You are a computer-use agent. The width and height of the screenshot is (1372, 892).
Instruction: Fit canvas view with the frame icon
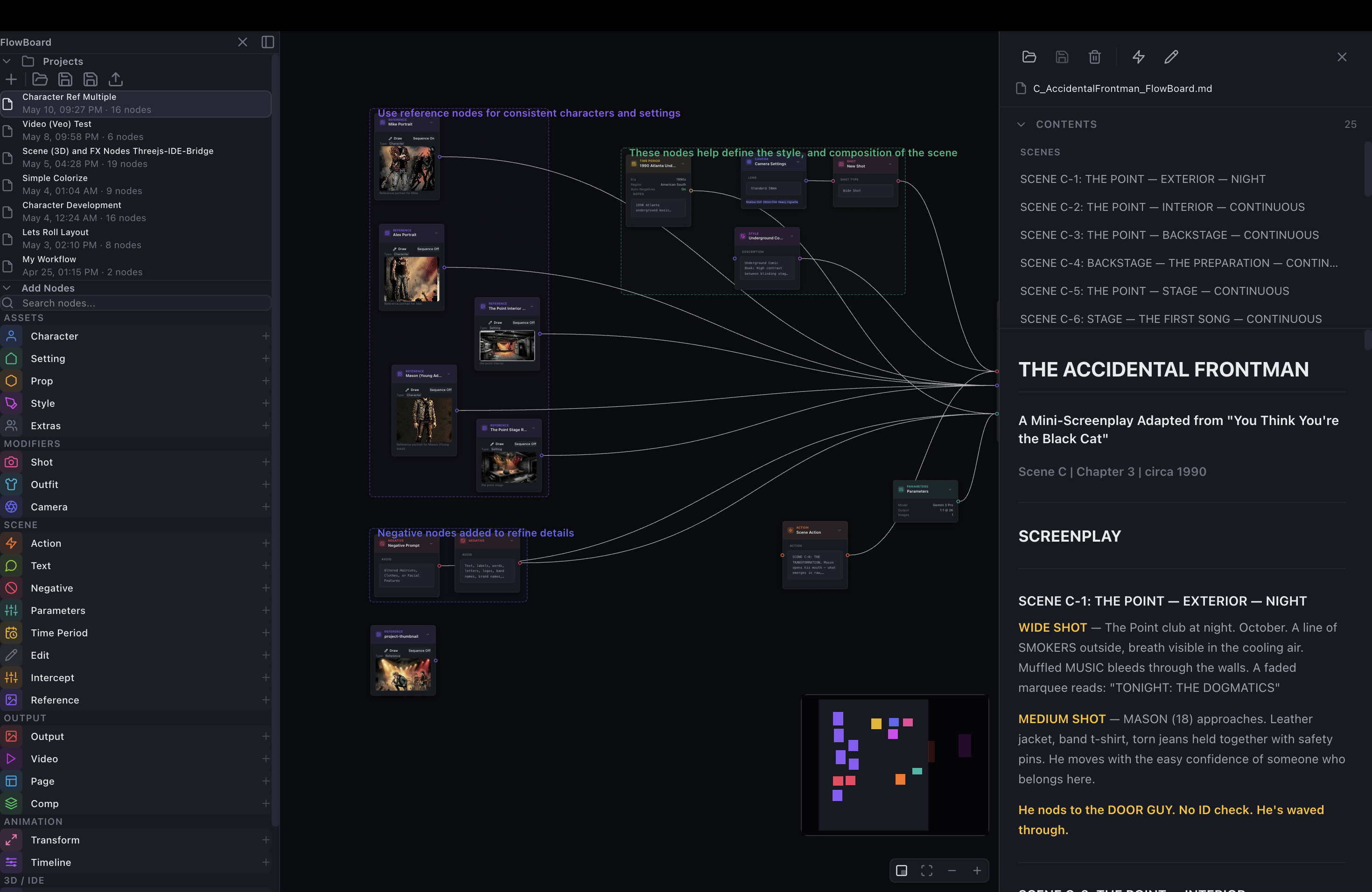coord(926,871)
